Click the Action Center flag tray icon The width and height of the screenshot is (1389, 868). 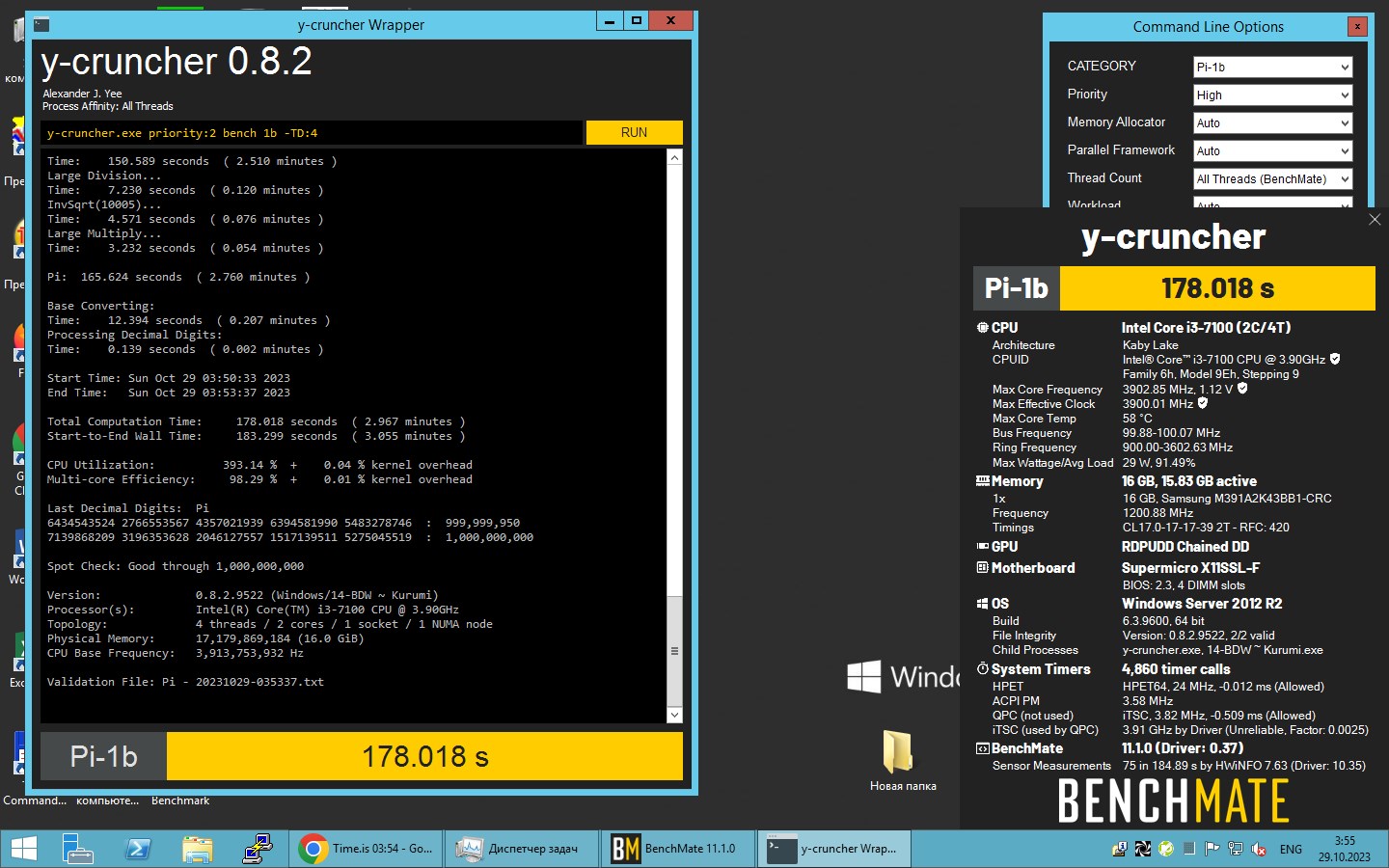pos(1212,850)
